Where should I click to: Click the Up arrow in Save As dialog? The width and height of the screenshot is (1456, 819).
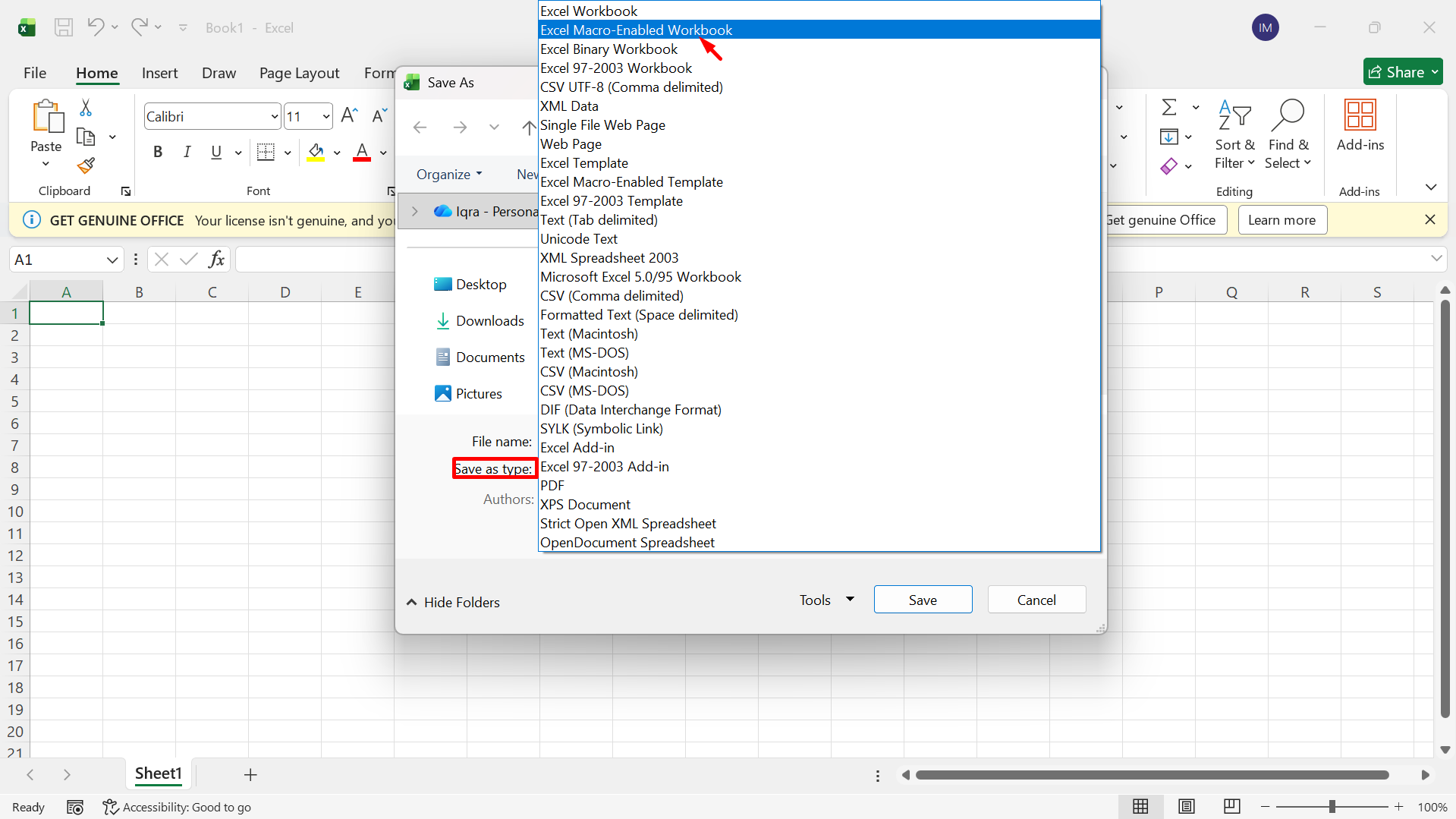[x=529, y=127]
